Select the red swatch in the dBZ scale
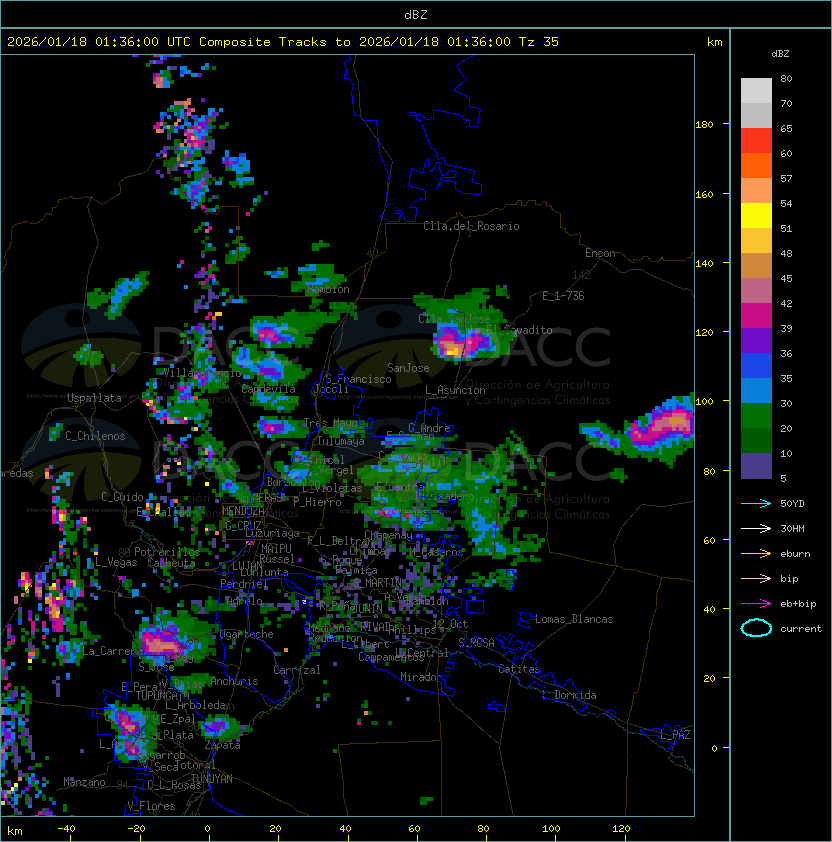Screen dimensions: 832x842 756,141
